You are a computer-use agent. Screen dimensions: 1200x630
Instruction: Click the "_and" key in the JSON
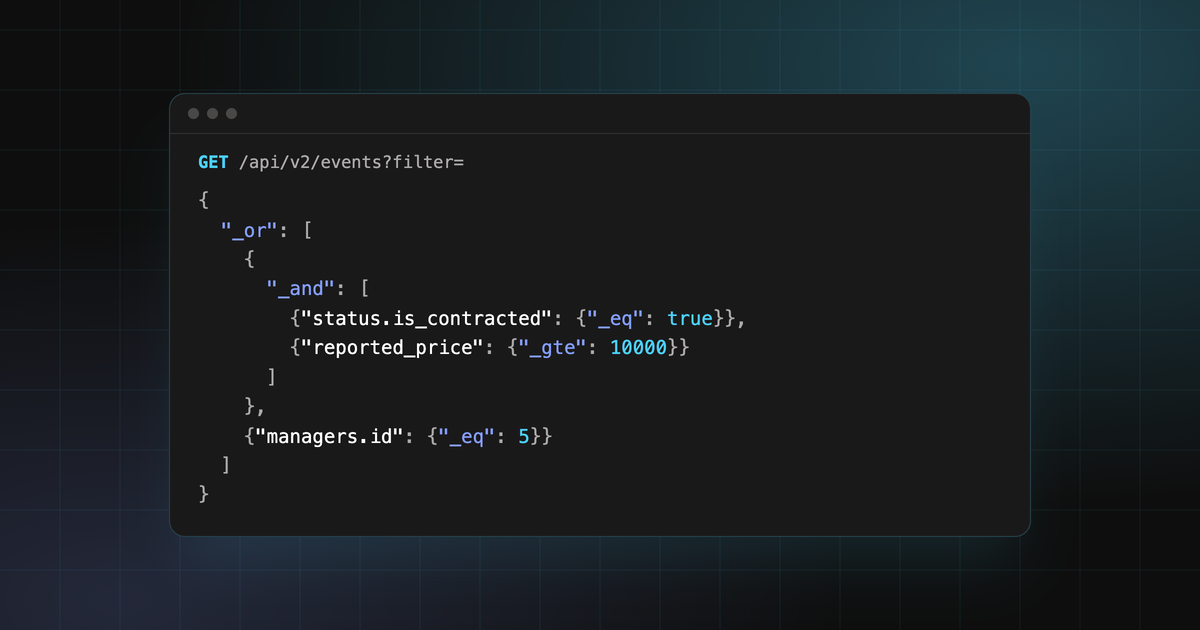(299, 288)
